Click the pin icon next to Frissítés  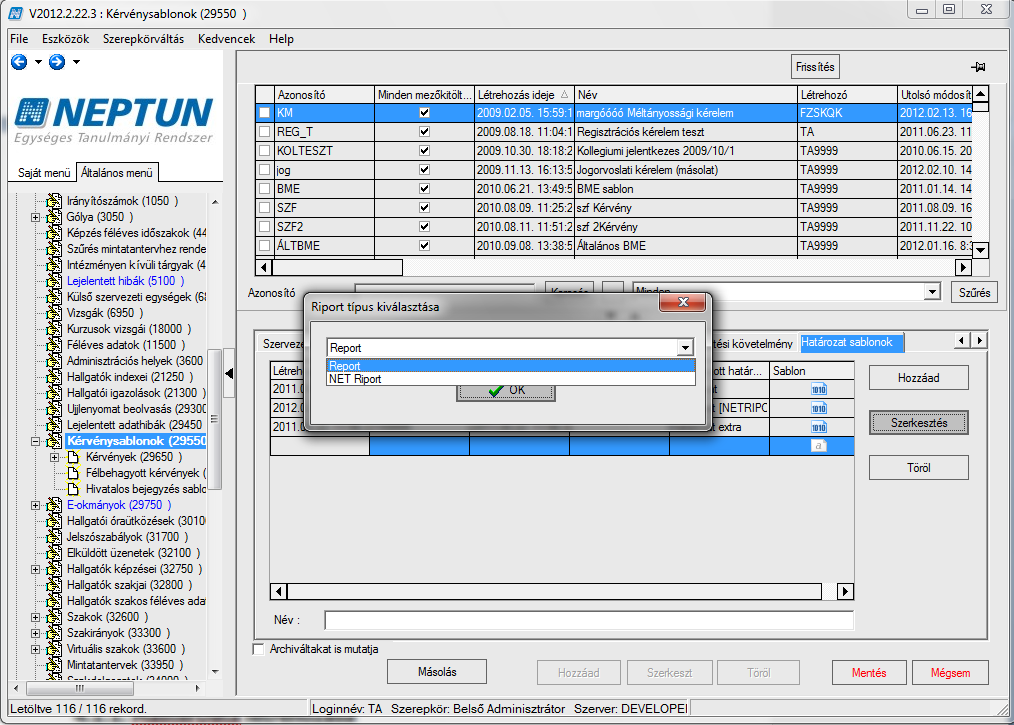coord(978,67)
